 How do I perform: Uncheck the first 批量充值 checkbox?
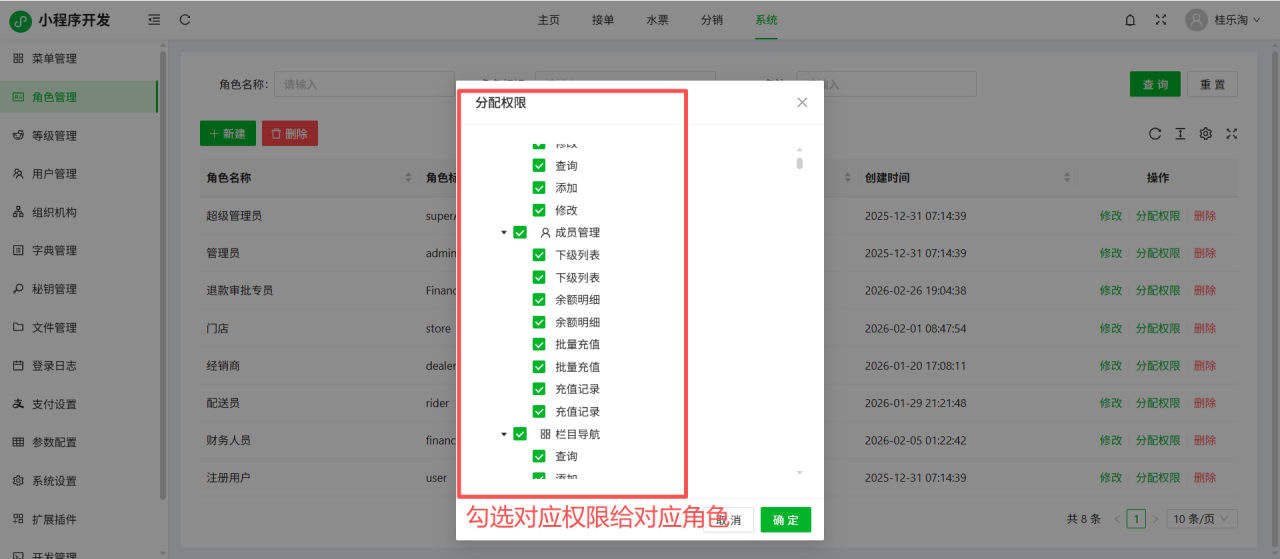(539, 344)
